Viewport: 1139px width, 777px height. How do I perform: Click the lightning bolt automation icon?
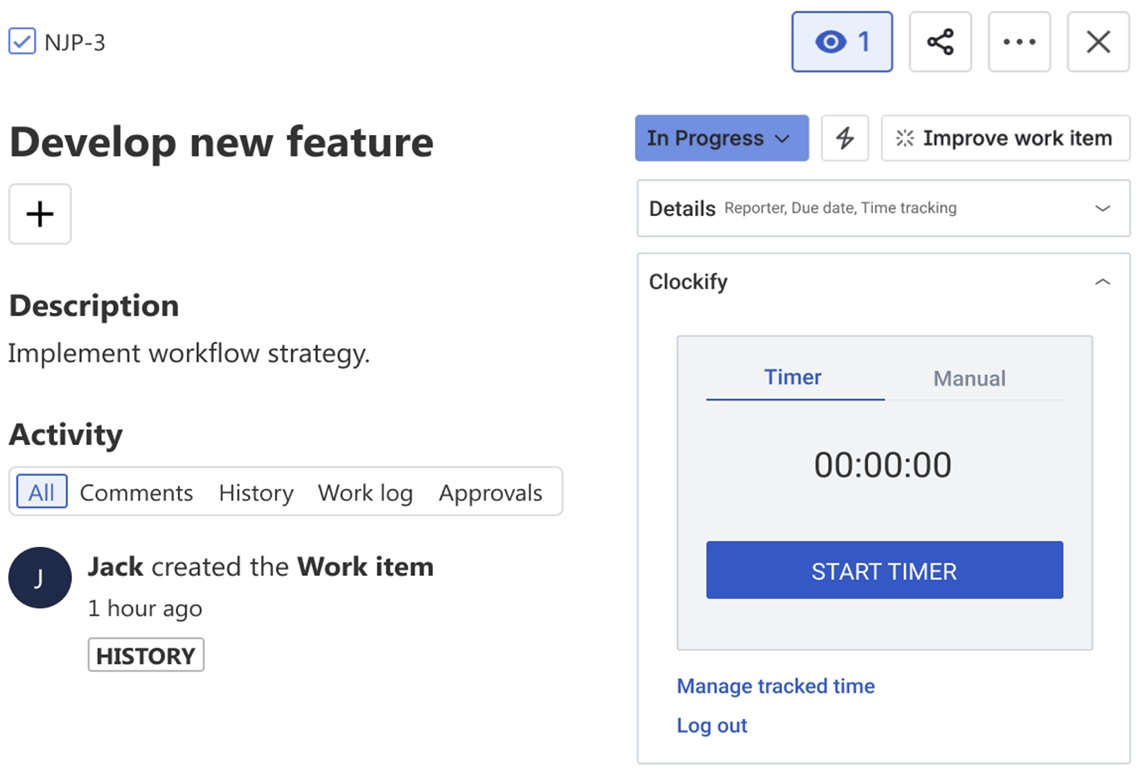click(845, 138)
